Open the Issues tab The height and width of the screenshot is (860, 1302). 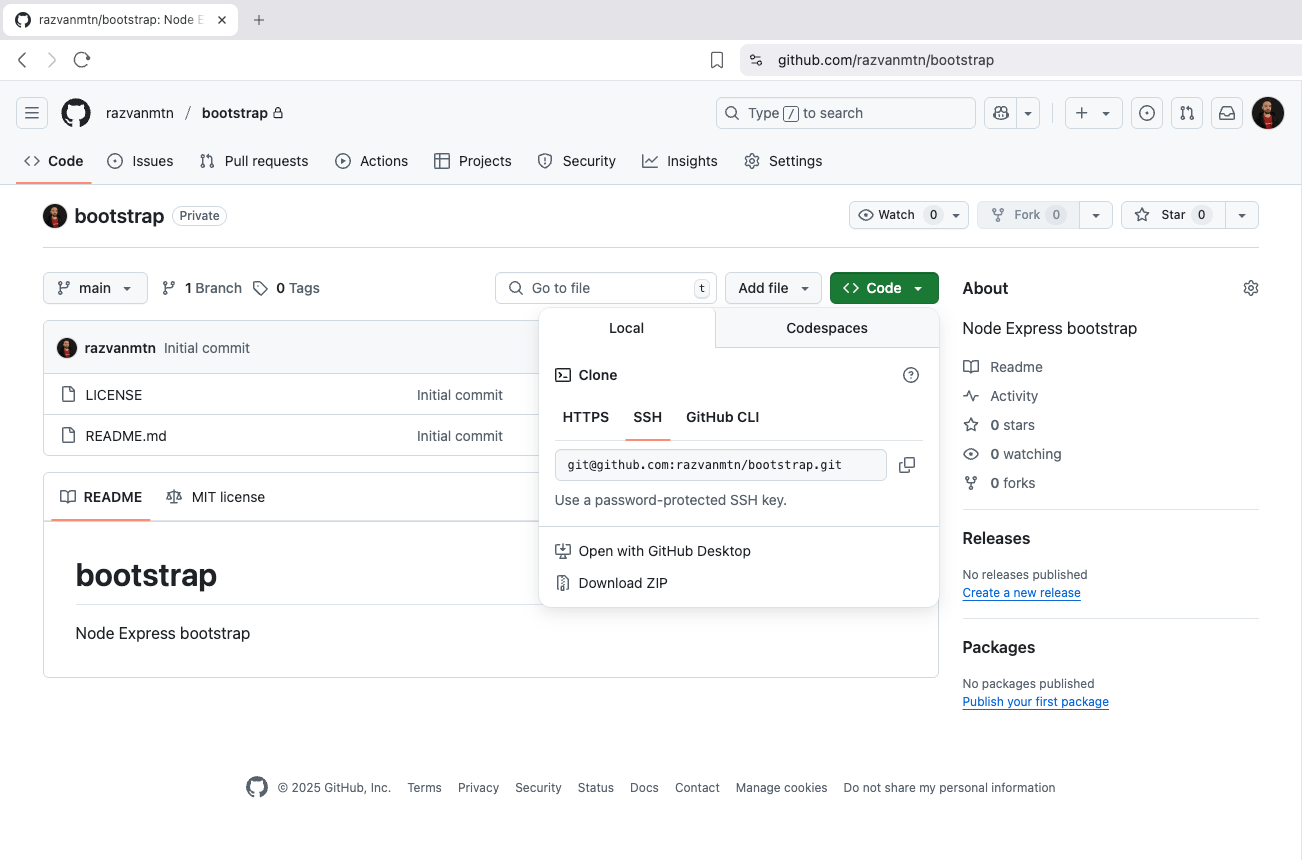tap(140, 161)
